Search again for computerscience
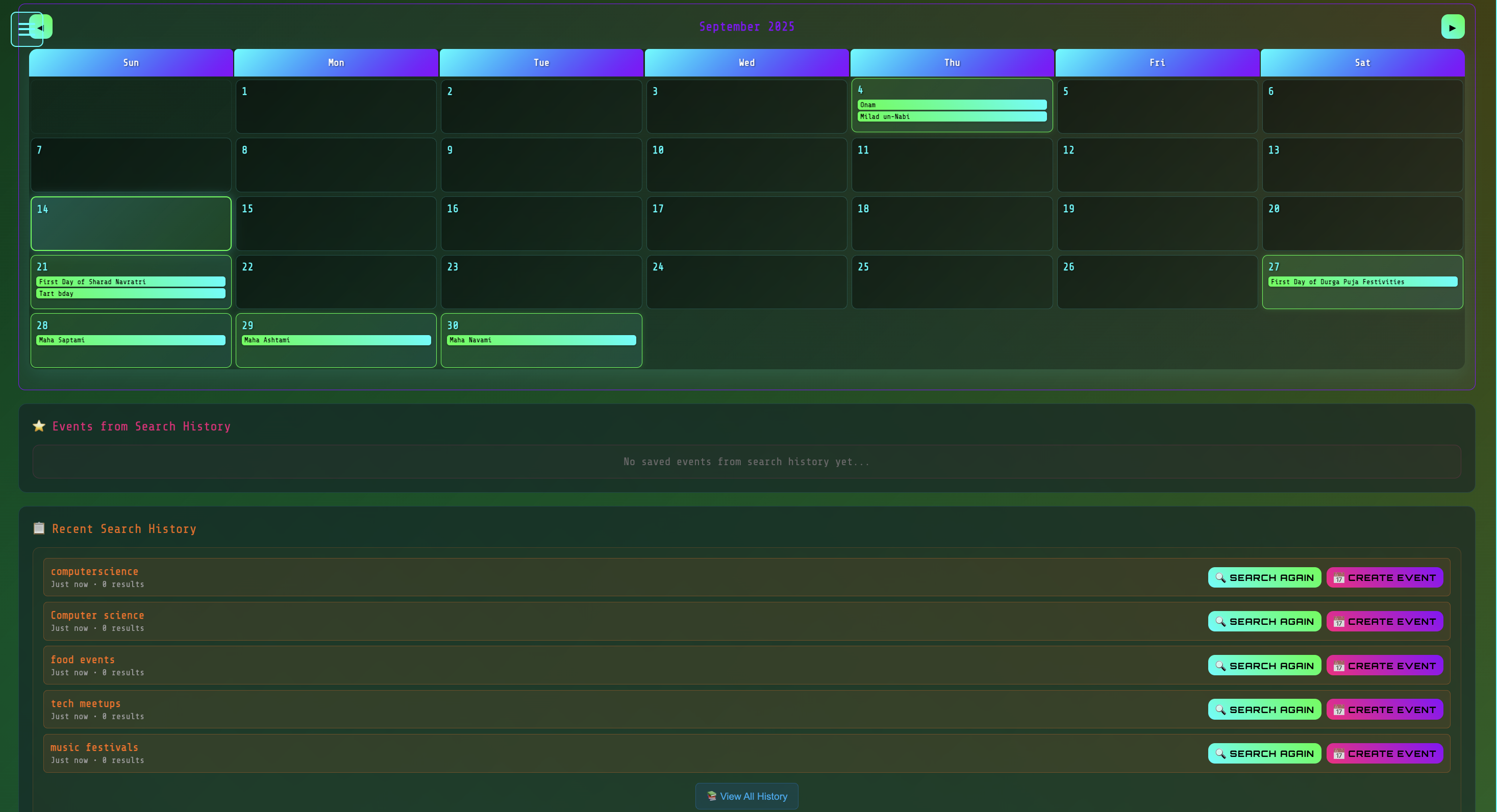This screenshot has width=1497, height=812. (x=1264, y=577)
